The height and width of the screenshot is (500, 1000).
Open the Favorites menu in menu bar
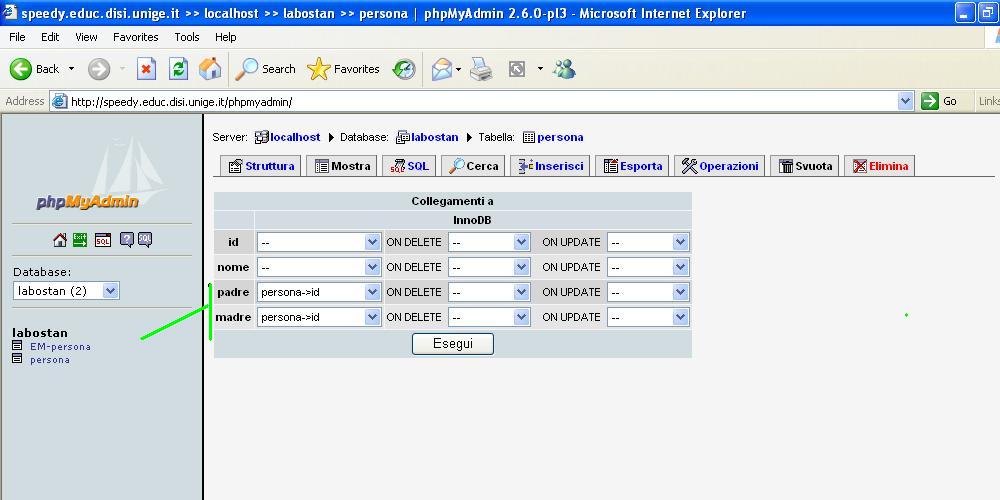(135, 37)
